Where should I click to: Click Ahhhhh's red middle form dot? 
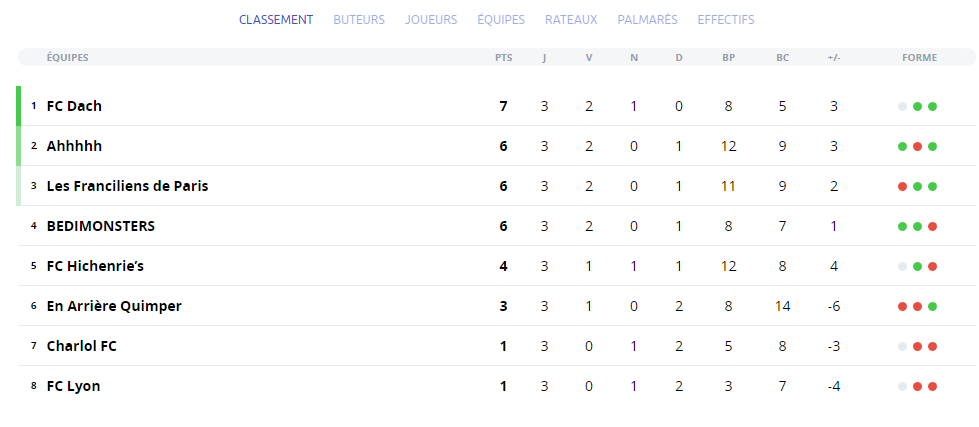coord(917,146)
